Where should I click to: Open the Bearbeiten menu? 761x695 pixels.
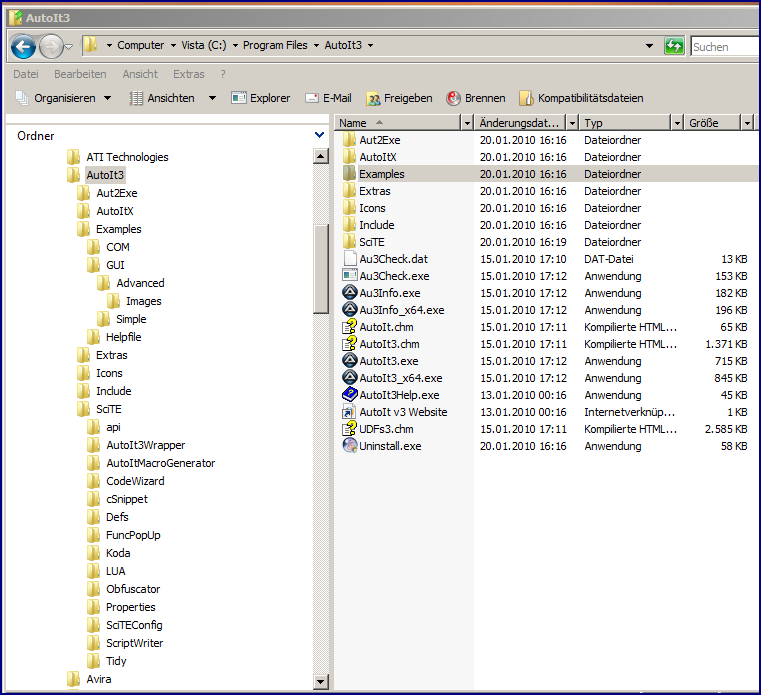[80, 74]
